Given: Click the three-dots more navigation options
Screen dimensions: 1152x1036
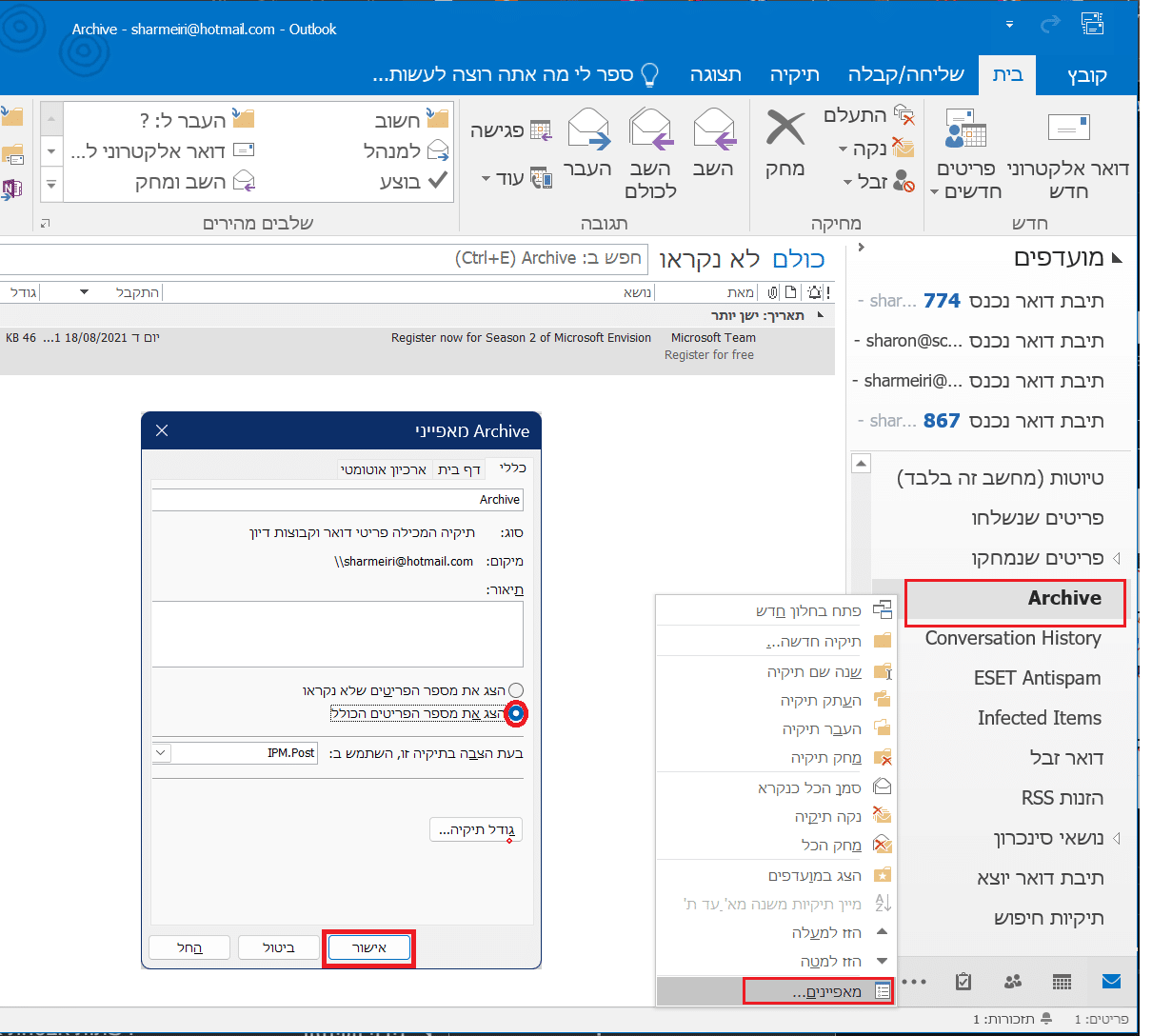Looking at the screenshot, I should 914,982.
